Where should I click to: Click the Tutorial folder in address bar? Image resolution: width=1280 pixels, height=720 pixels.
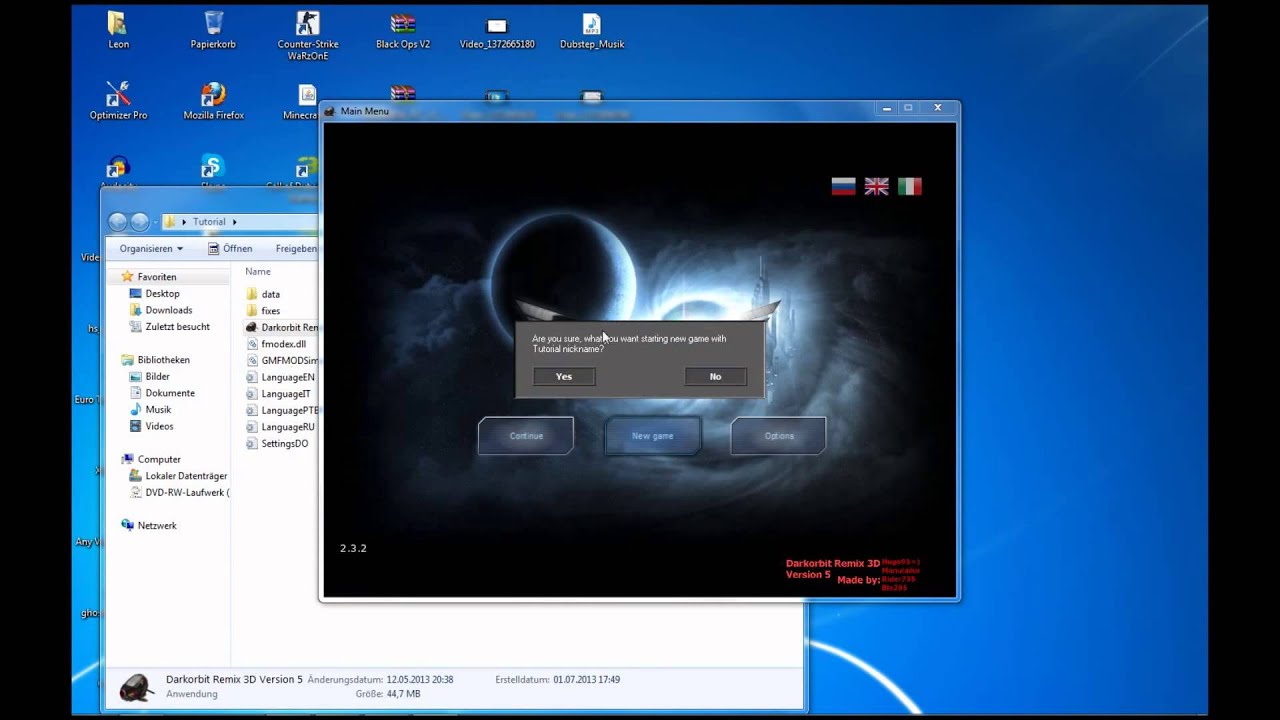(209, 222)
